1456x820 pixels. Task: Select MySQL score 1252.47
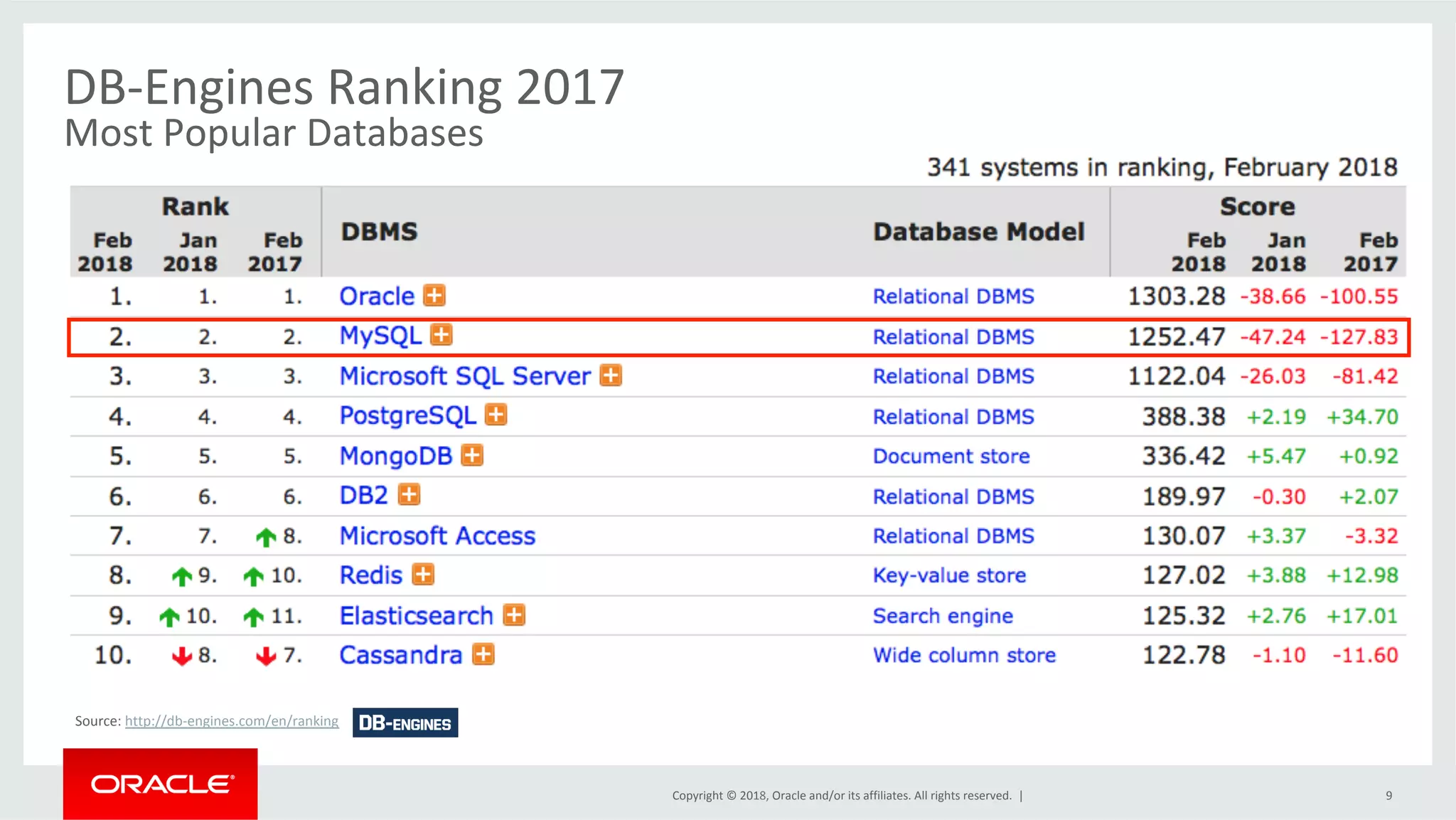pyautogui.click(x=1177, y=336)
